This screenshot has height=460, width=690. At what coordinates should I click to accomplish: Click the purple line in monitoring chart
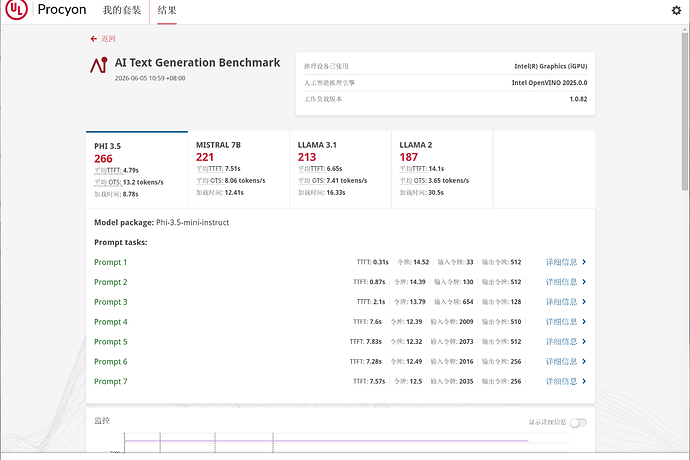326,441
